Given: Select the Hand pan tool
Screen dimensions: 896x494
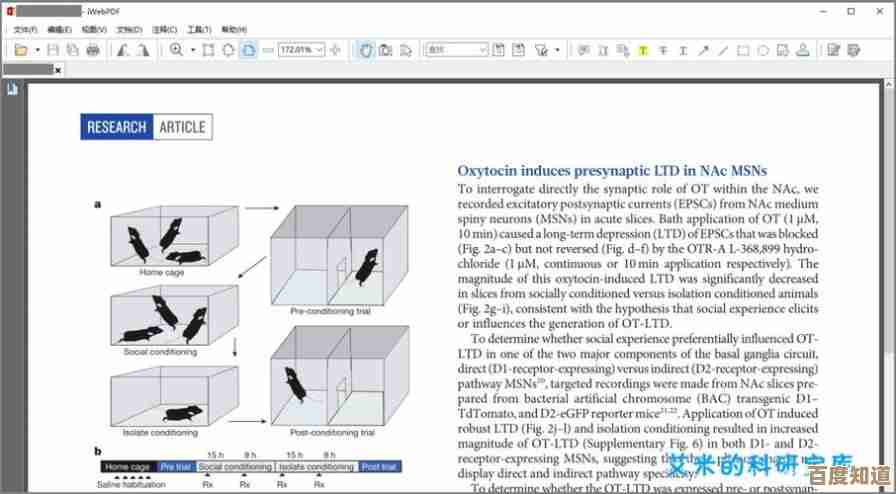Looking at the screenshot, I should click(x=366, y=49).
